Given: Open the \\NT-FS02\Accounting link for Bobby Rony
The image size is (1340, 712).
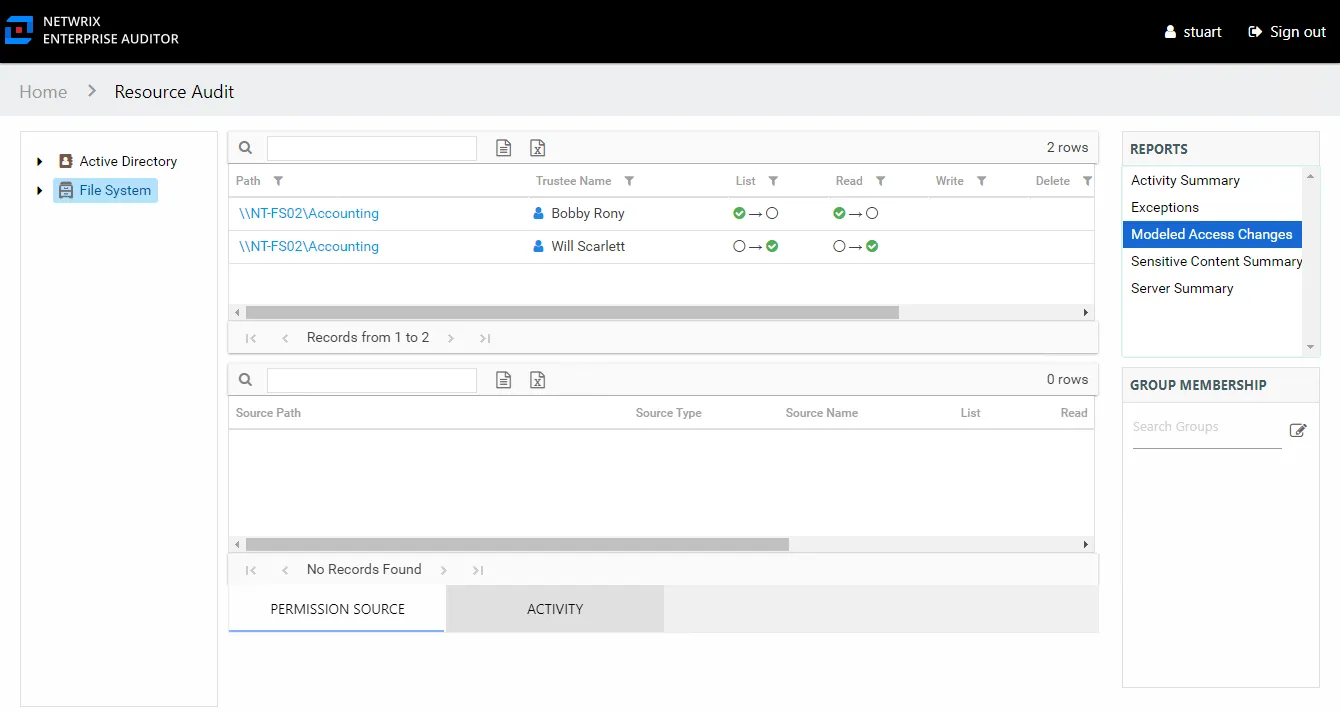Looking at the screenshot, I should (309, 213).
